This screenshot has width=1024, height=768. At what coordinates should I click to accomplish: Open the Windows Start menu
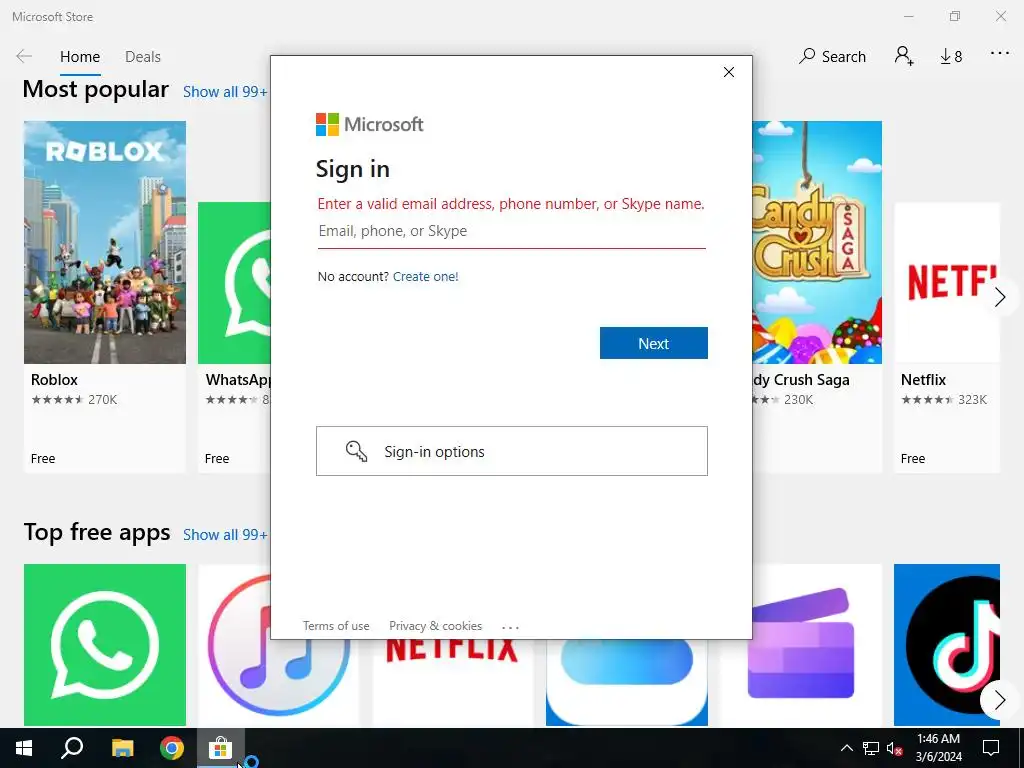[x=24, y=748]
